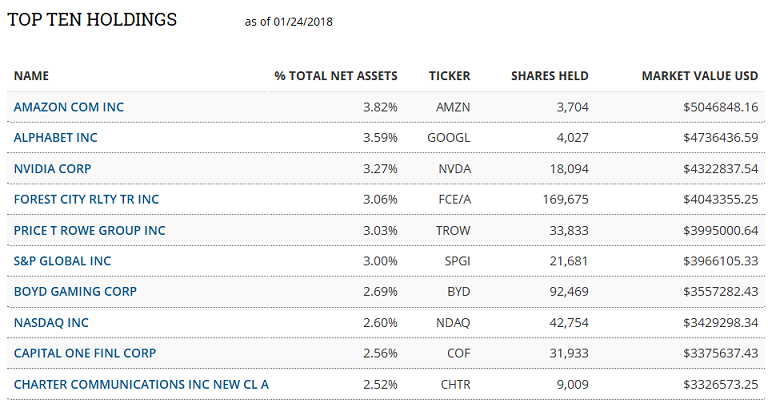Select the 3.27% net assets value

380,168
